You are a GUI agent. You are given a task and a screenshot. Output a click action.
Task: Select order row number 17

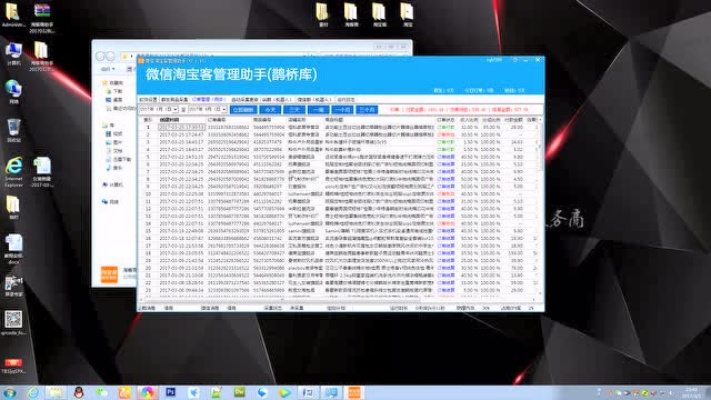338,246
